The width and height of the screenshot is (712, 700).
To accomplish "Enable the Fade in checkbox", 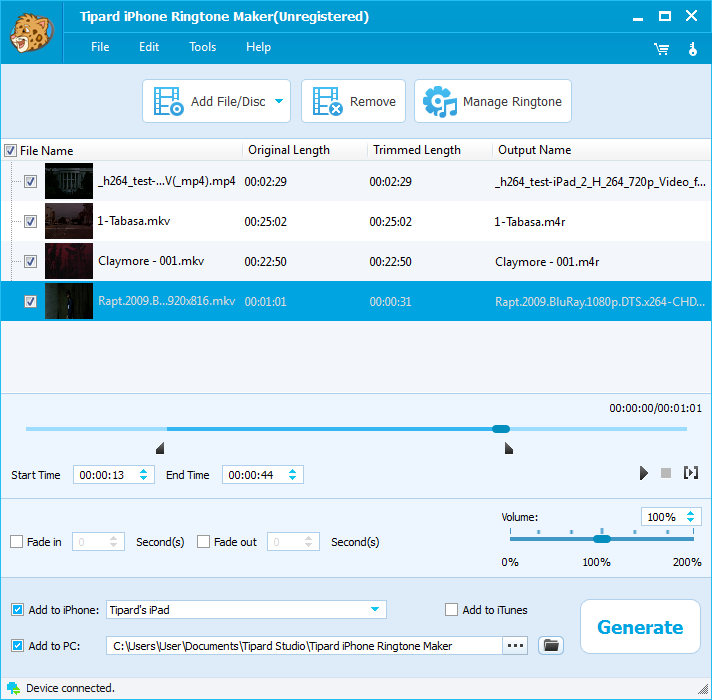I will tap(16, 542).
